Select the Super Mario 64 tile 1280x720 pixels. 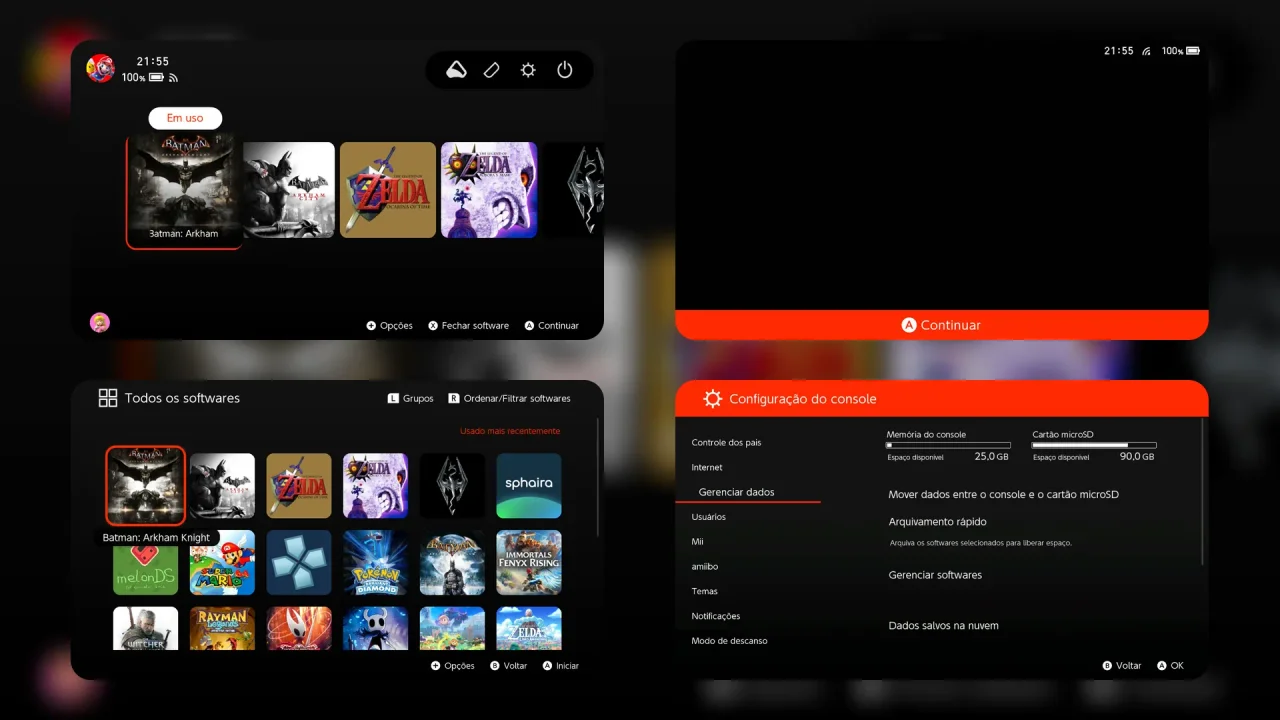[222, 562]
